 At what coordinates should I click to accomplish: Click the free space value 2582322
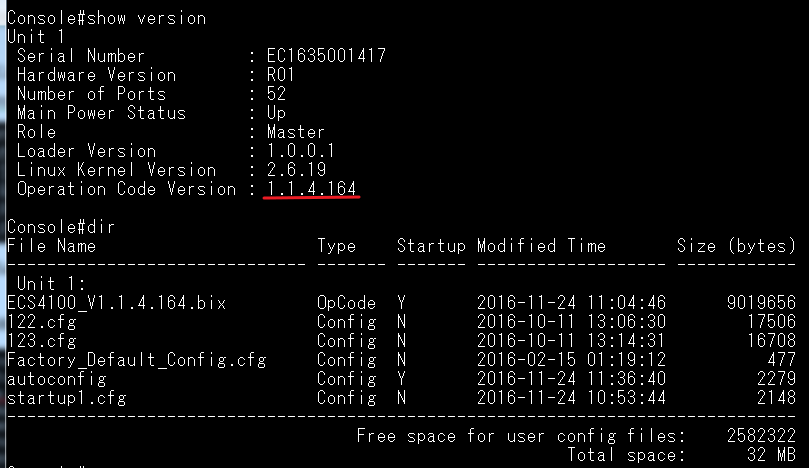pyautogui.click(x=761, y=436)
